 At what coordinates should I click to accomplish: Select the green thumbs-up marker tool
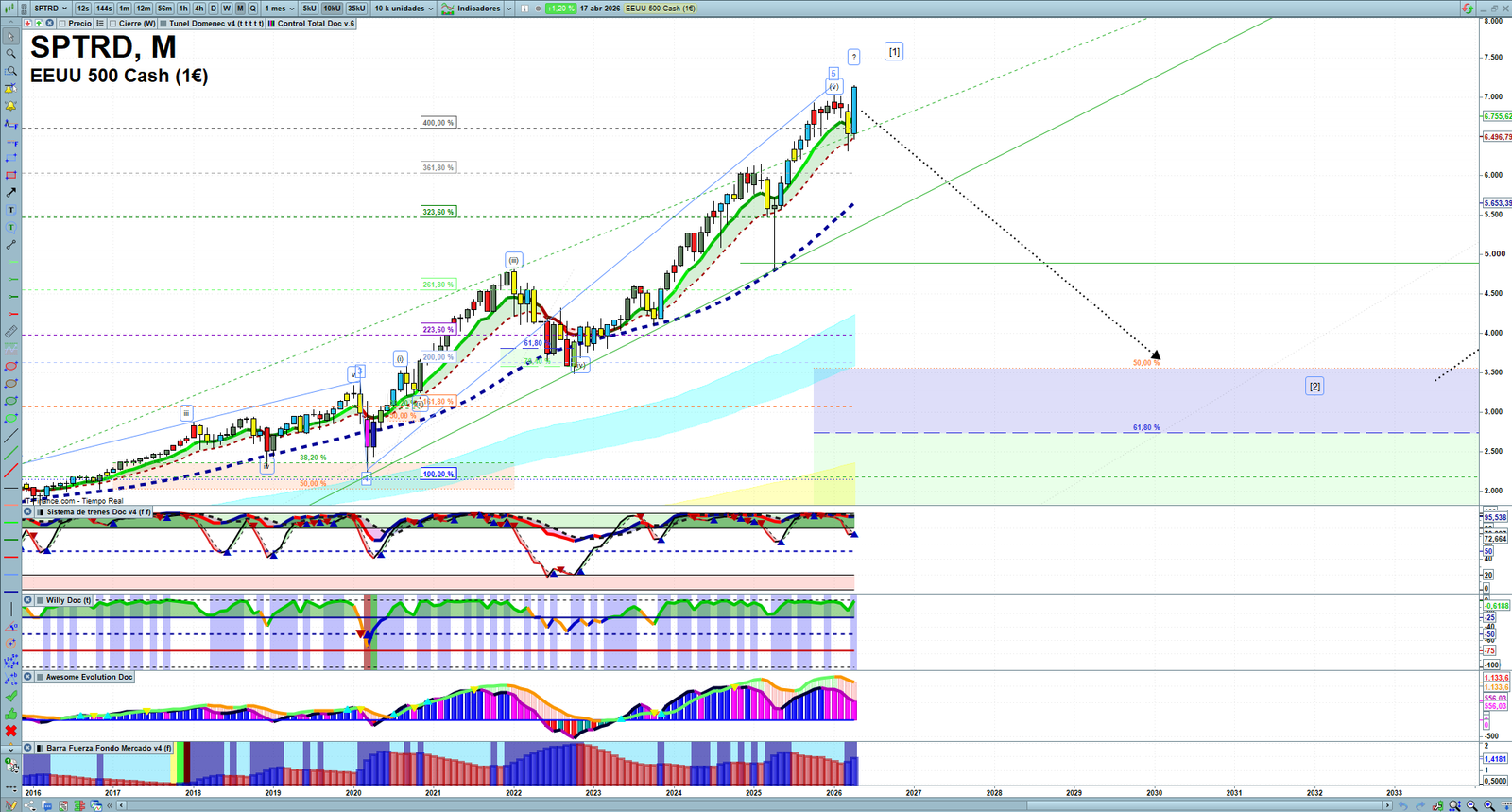(x=10, y=714)
